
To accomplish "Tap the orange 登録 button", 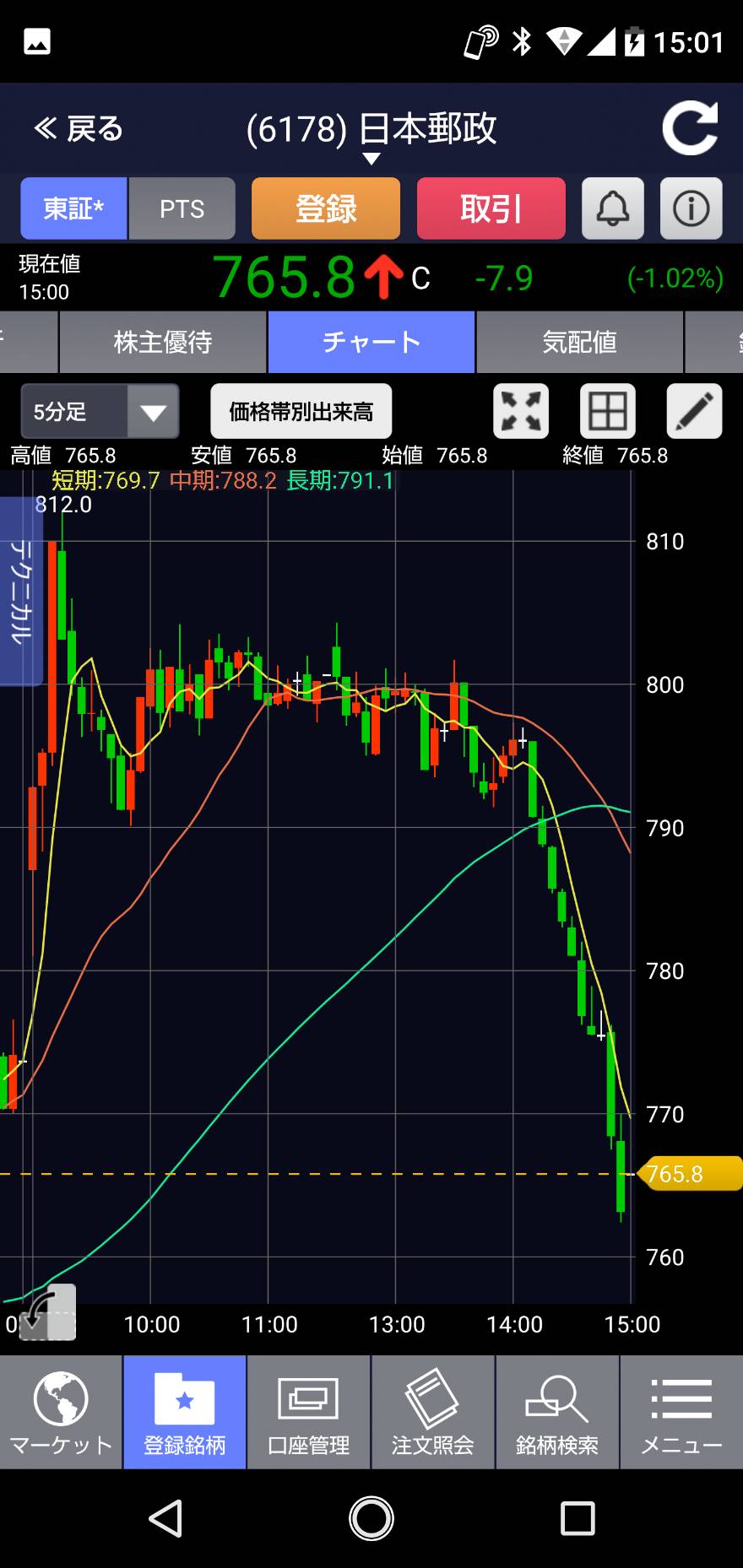I will click(x=326, y=208).
